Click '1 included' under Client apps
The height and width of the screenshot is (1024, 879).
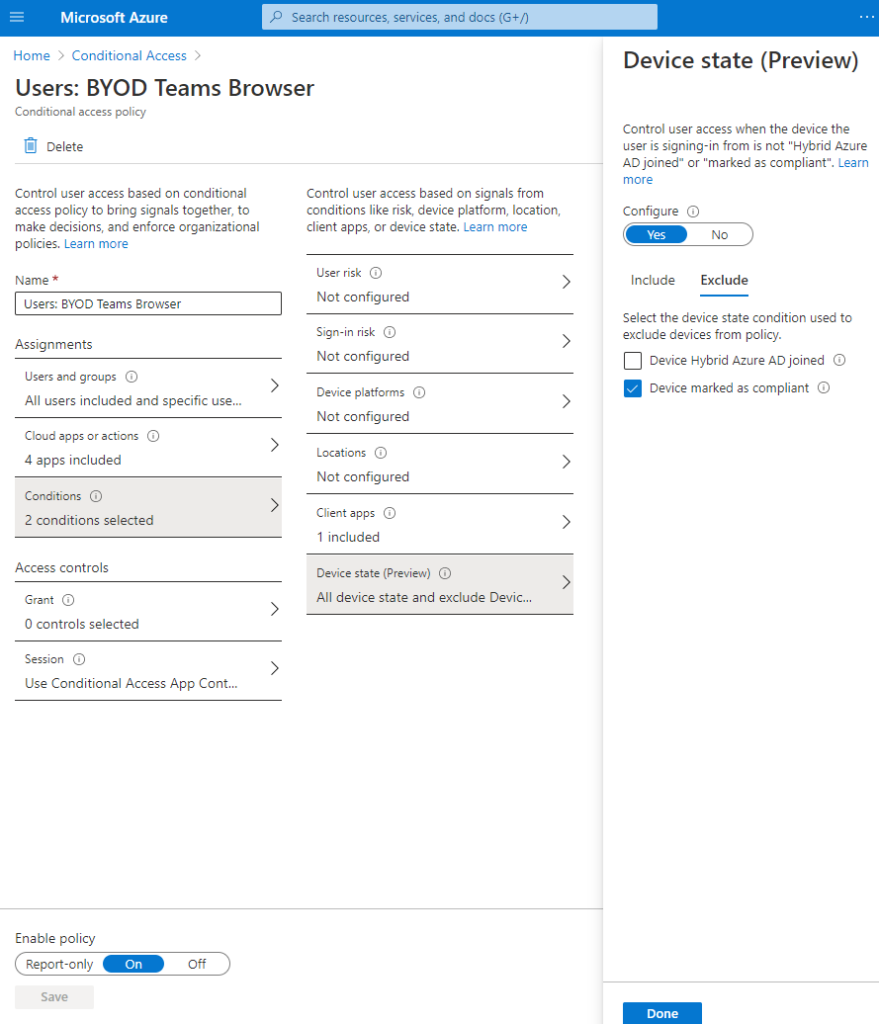coord(348,537)
